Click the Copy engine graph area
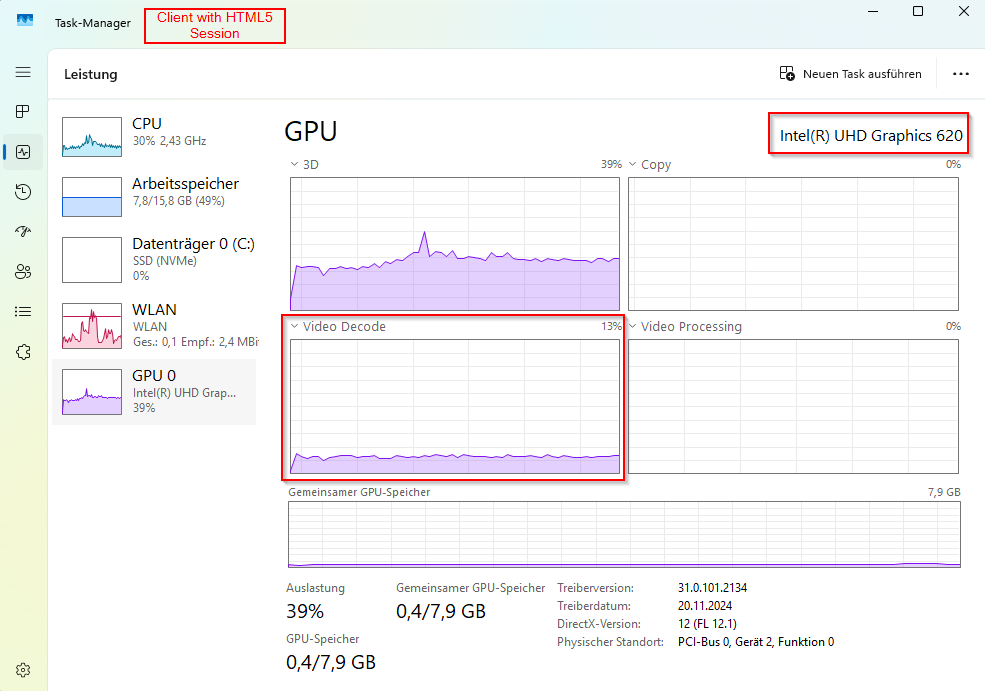Image resolution: width=985 pixels, height=691 pixels. click(x=793, y=244)
